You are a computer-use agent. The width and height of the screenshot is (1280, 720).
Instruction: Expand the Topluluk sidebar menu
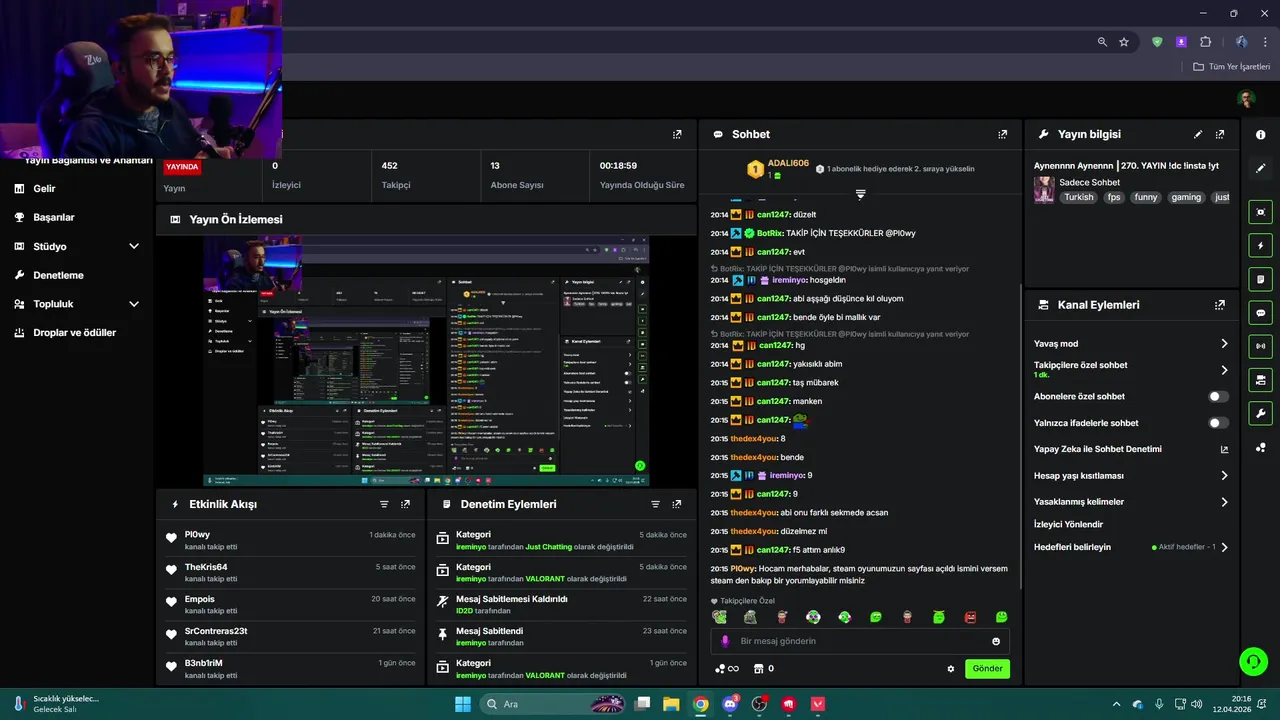coord(134,304)
